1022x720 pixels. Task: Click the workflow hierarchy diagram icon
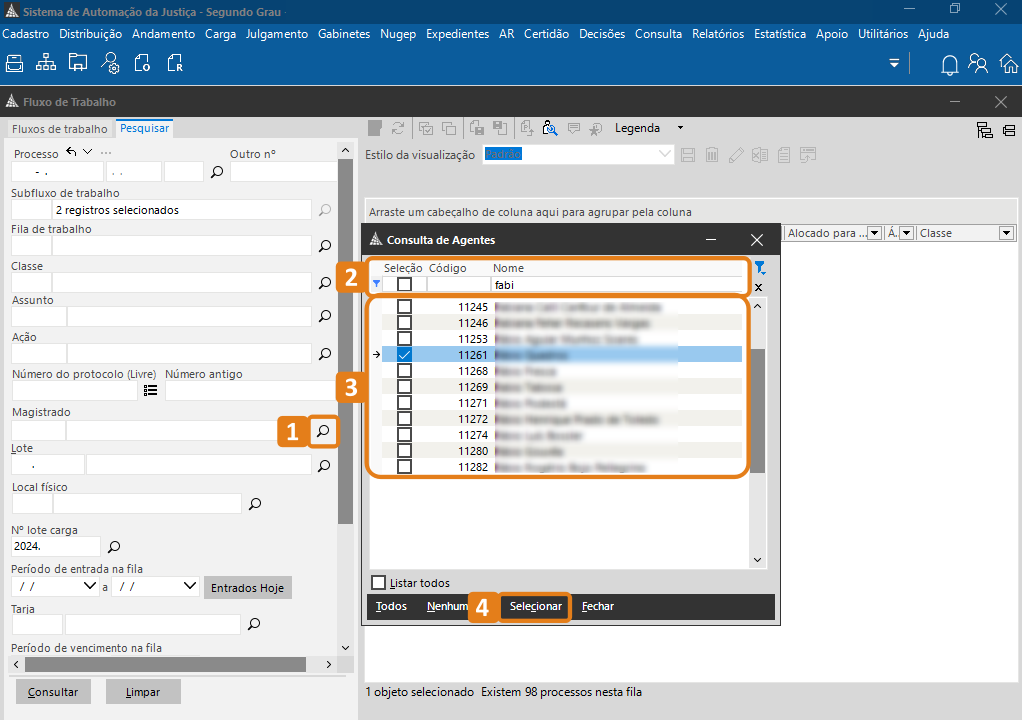click(x=46, y=63)
